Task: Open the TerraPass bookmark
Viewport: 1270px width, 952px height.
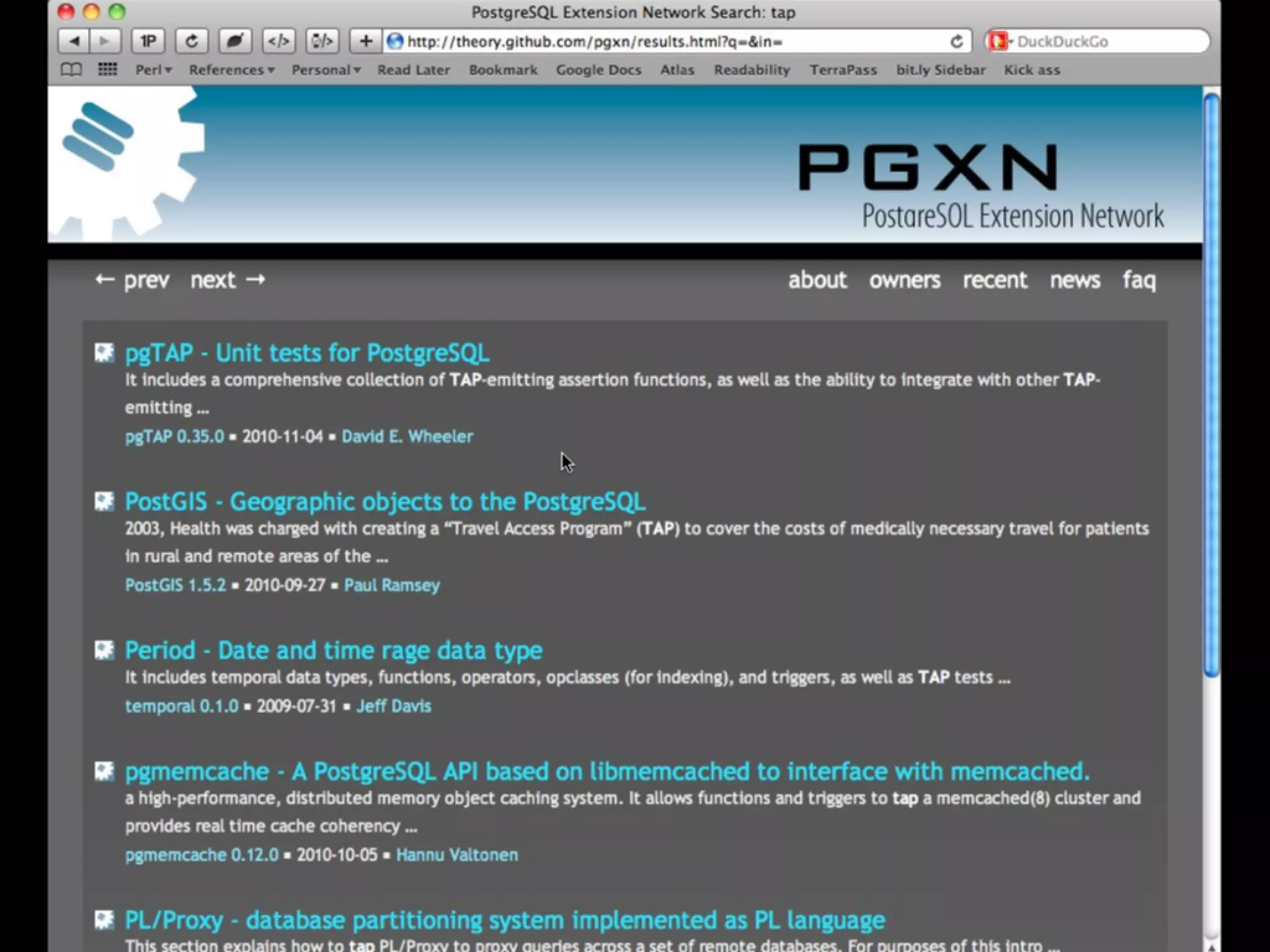Action: tap(843, 70)
